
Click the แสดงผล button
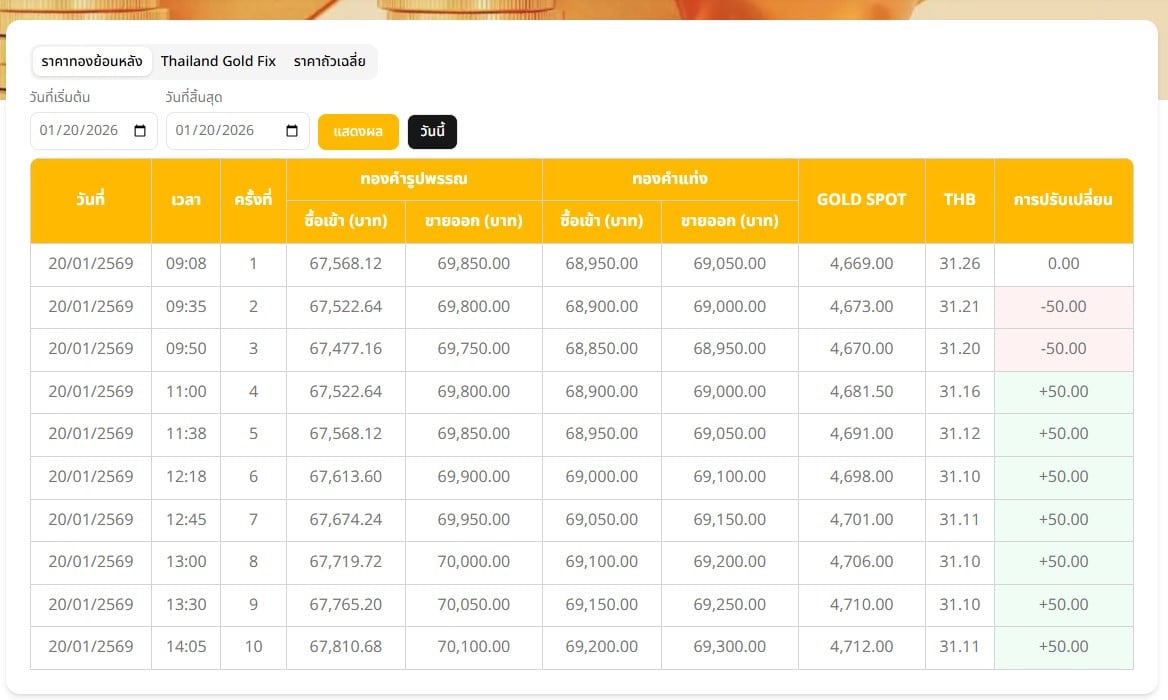(x=358, y=131)
